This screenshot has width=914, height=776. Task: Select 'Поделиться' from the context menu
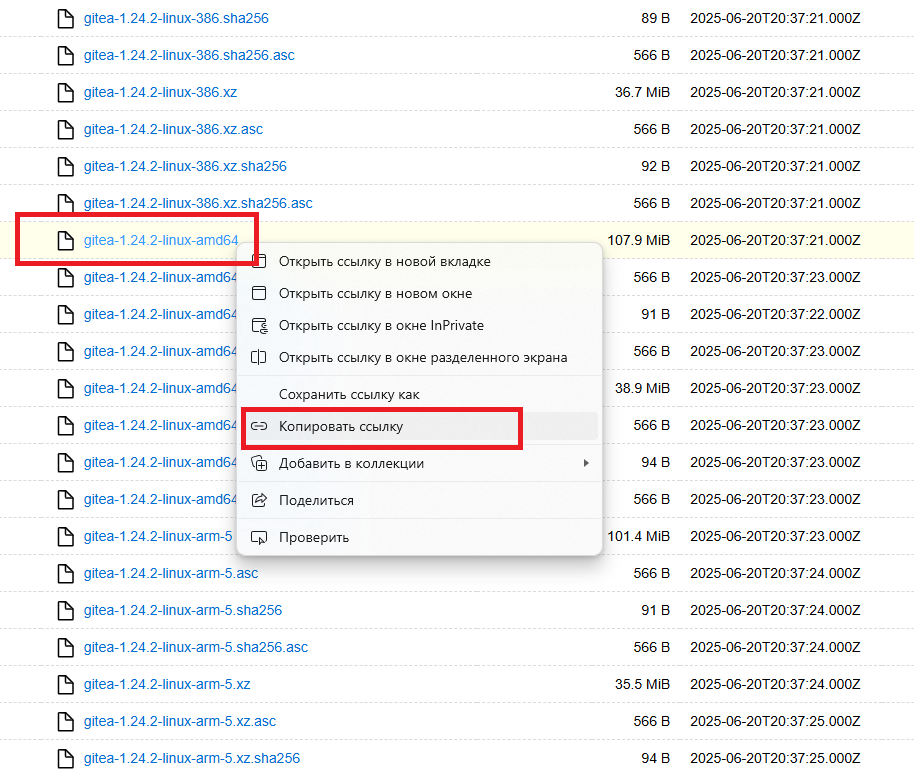(419, 501)
